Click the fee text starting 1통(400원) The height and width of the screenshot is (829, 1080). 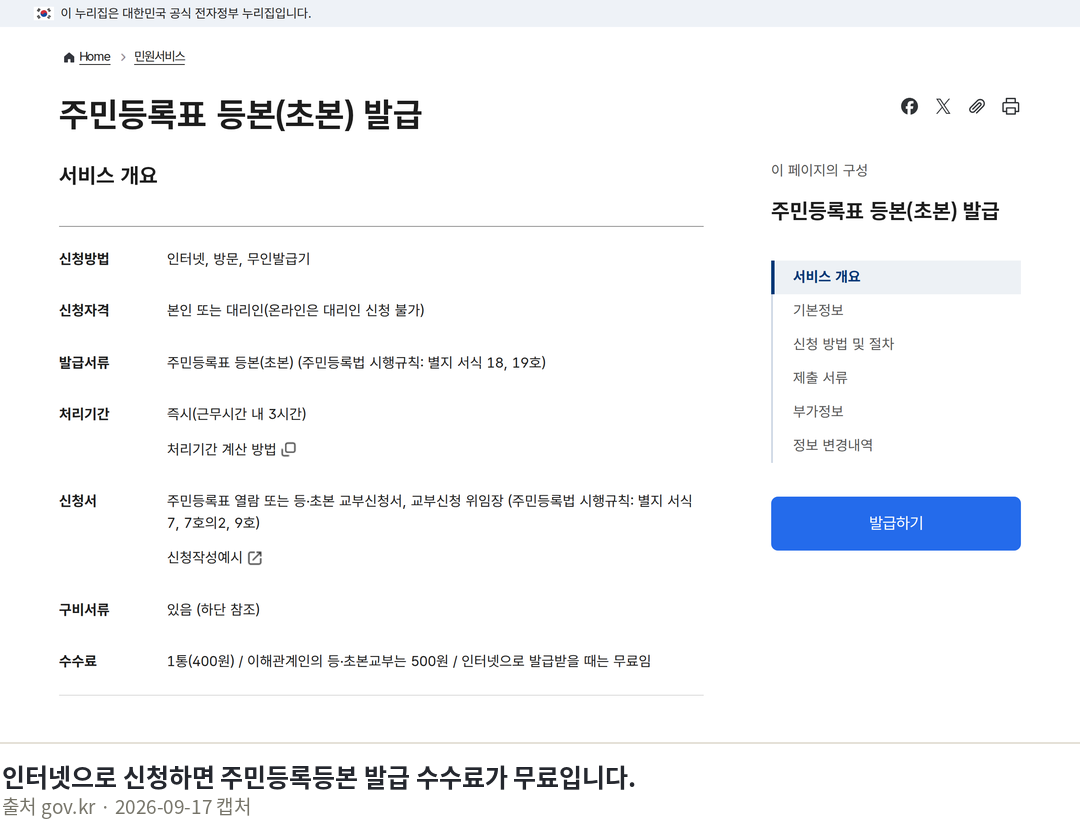pos(408,661)
